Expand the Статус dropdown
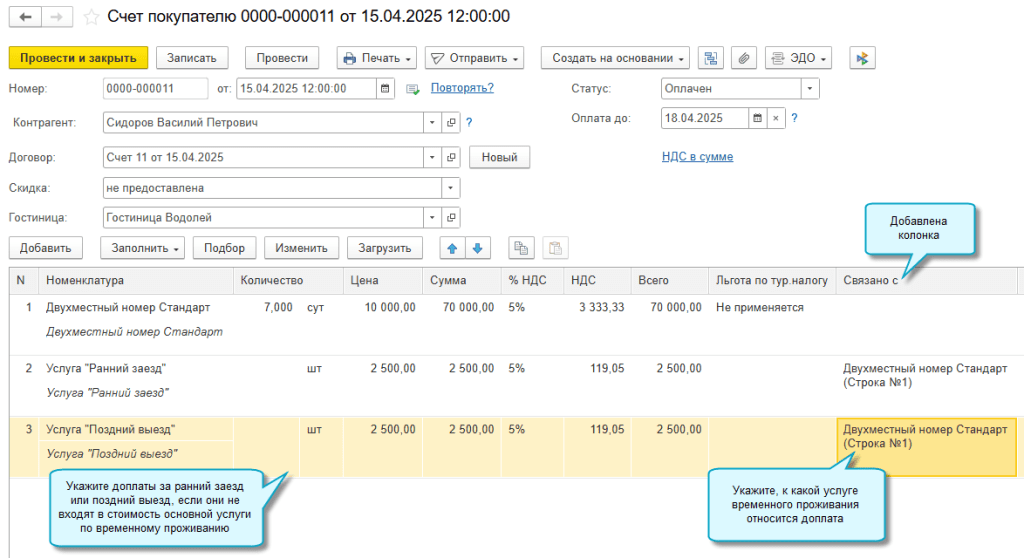 [x=809, y=88]
